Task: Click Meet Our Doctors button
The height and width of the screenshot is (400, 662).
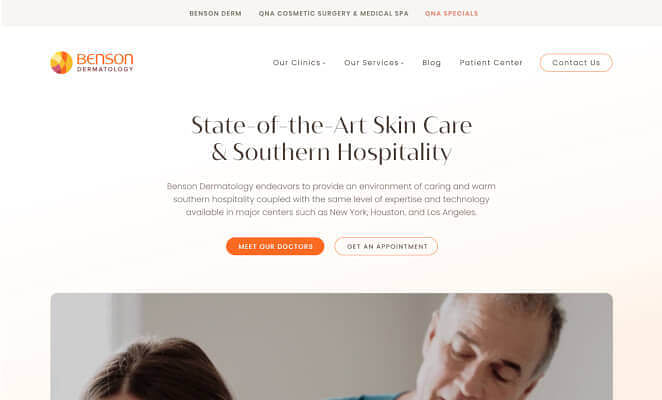Action: 275,246
